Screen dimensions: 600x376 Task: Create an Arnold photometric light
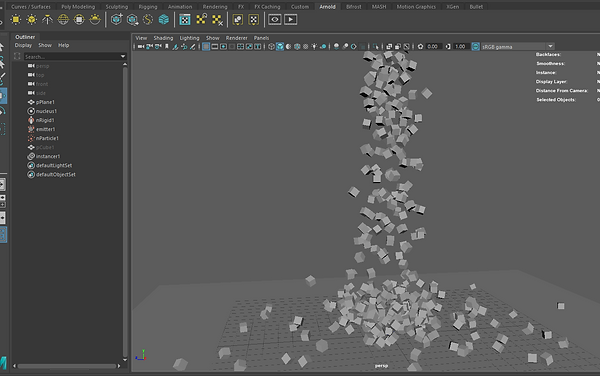47,20
